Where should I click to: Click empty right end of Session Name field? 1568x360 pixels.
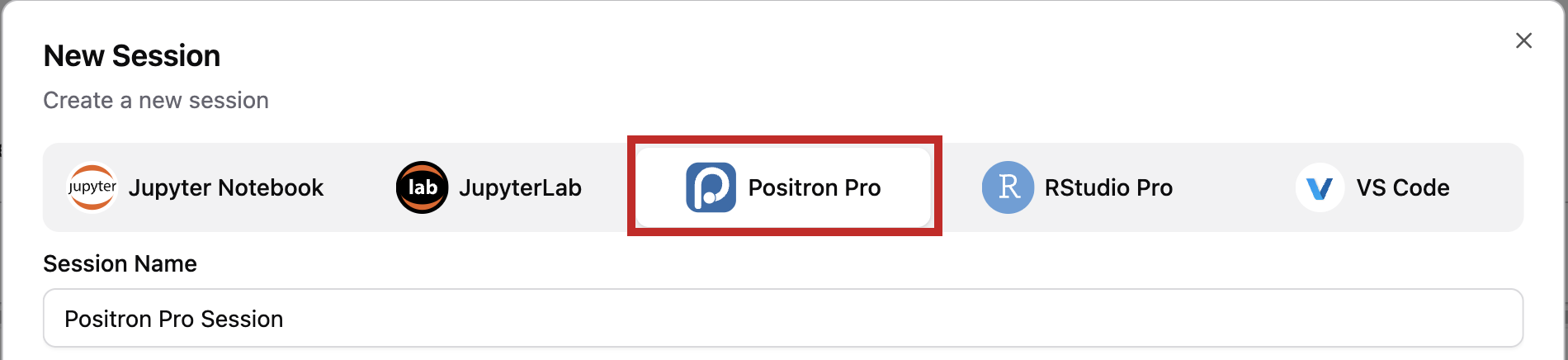pyautogui.click(x=1403, y=319)
